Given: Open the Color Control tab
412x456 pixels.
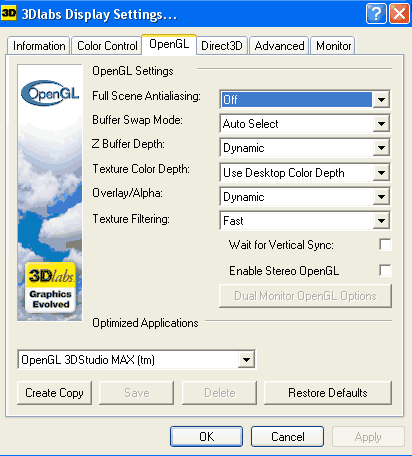Looking at the screenshot, I should [x=107, y=46].
